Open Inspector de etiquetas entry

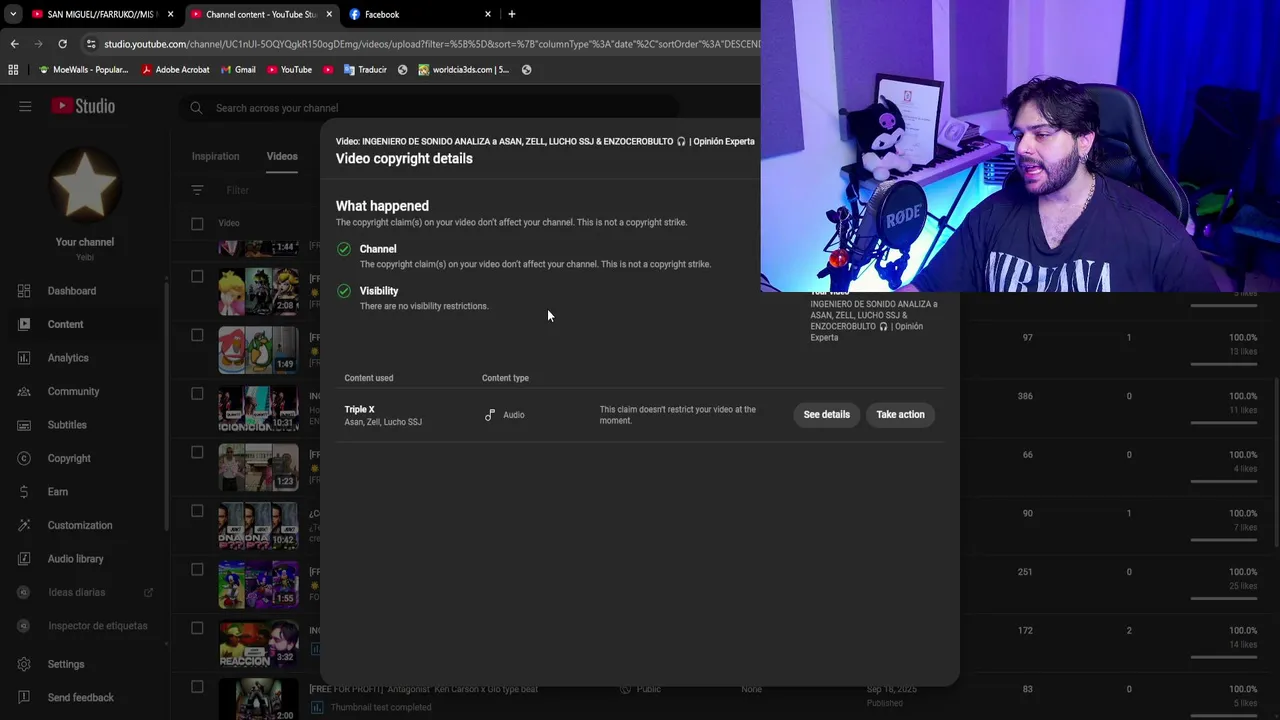(x=97, y=626)
